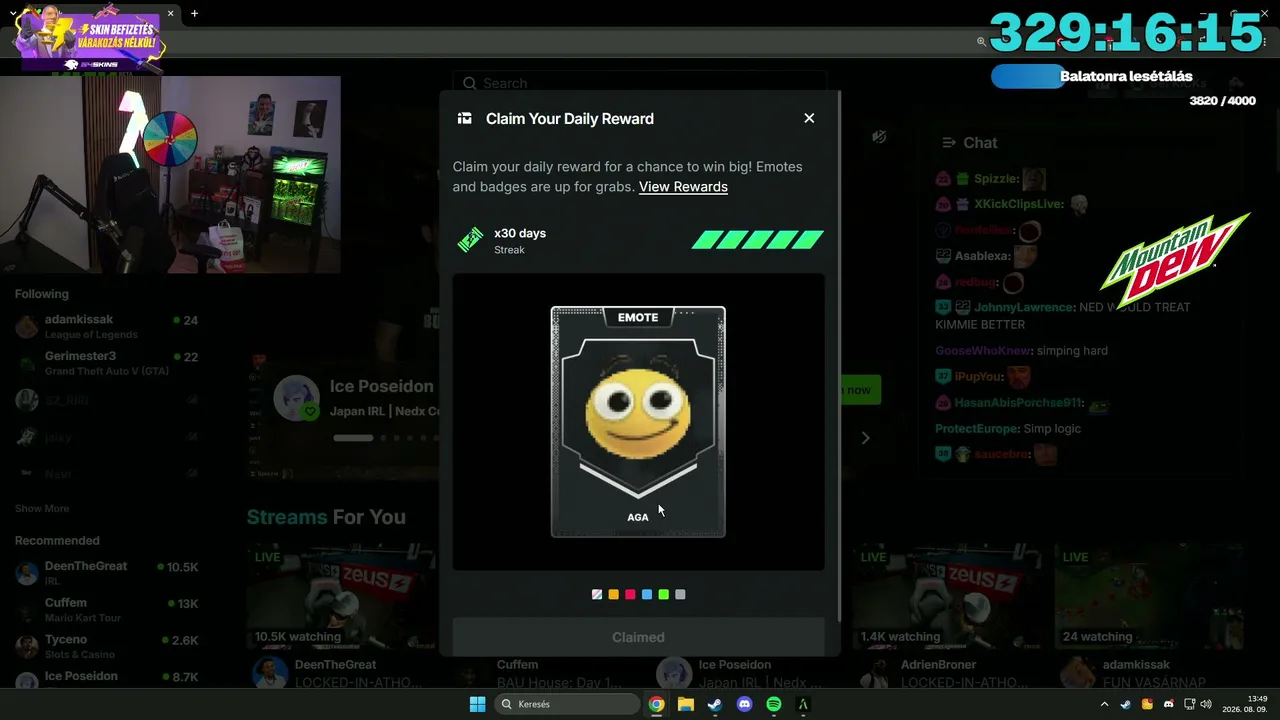The image size is (1280, 720).
Task: Select the striped multicolor swatch
Action: (597, 595)
